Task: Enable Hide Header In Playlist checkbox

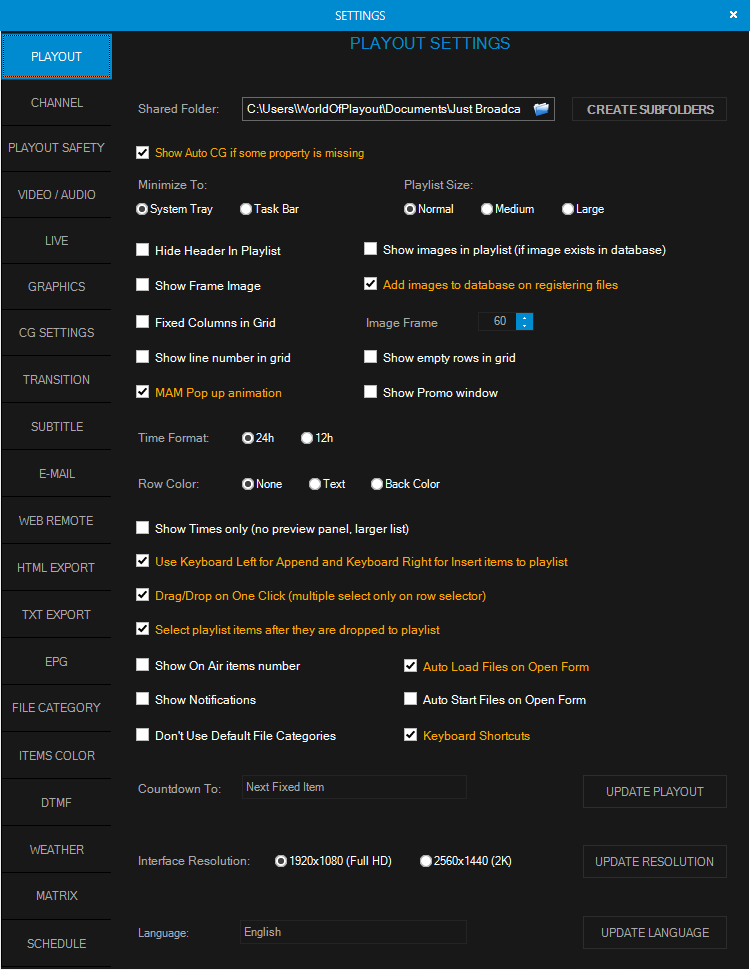Action: [143, 250]
